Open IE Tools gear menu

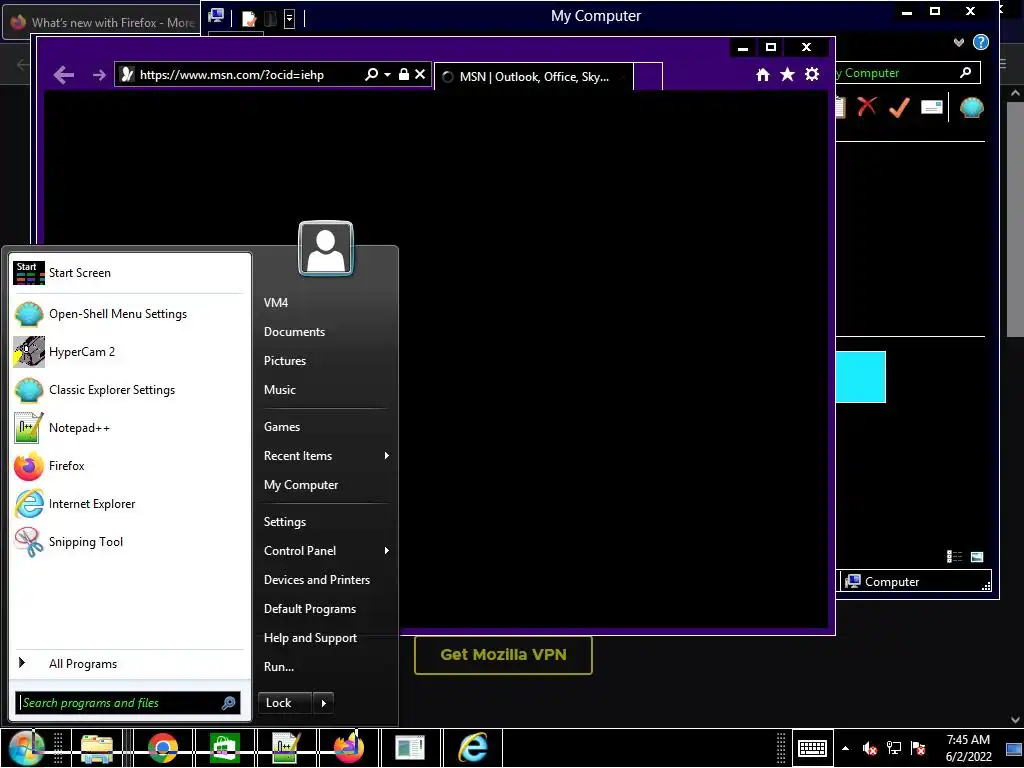(812, 74)
